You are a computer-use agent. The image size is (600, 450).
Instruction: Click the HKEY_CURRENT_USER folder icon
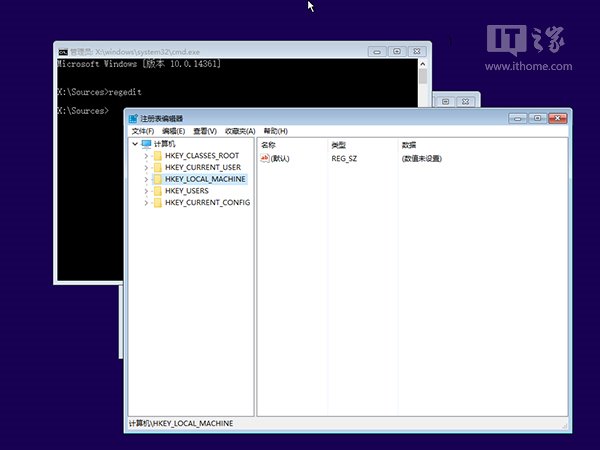156,167
